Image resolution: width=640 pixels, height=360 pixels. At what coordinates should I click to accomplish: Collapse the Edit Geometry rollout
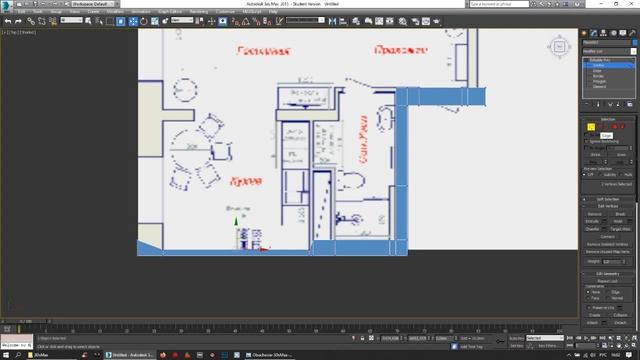[608, 274]
